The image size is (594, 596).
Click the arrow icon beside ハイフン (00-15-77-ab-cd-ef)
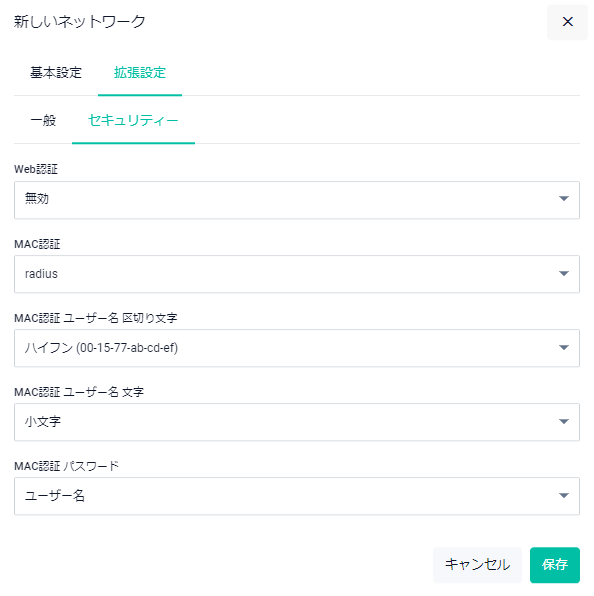point(564,347)
